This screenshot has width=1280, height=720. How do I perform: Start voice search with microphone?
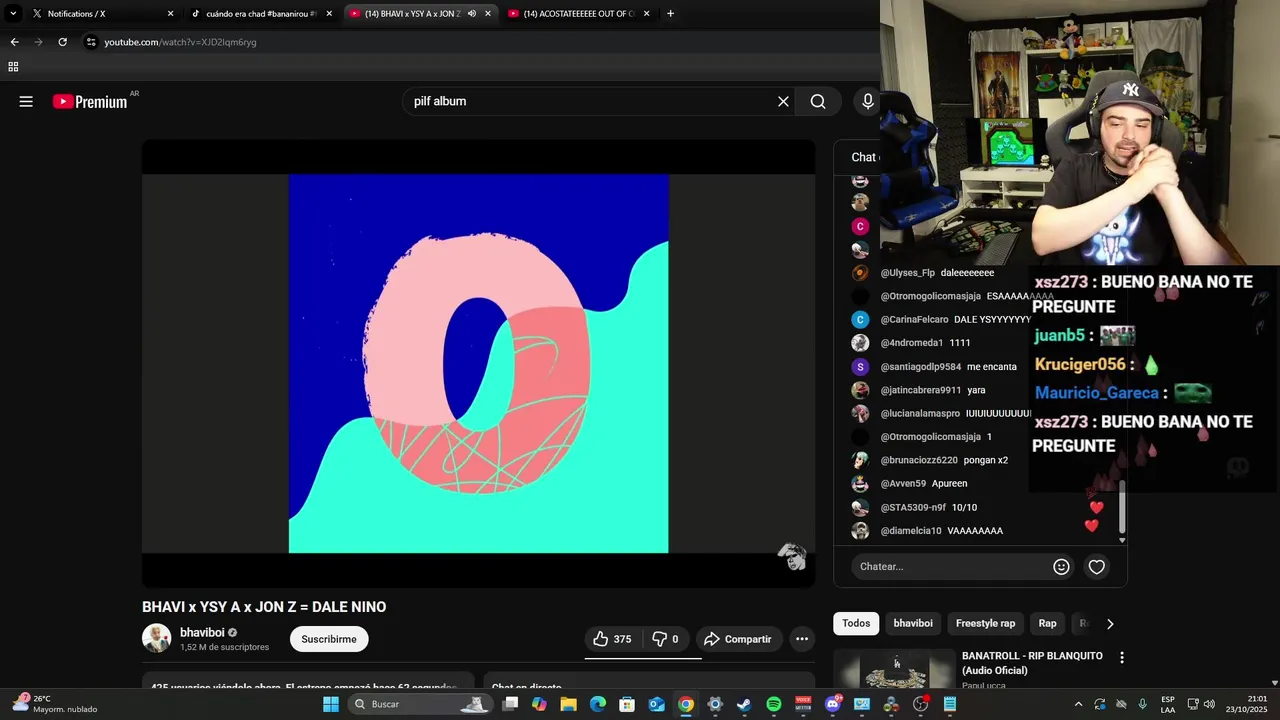pos(868,101)
